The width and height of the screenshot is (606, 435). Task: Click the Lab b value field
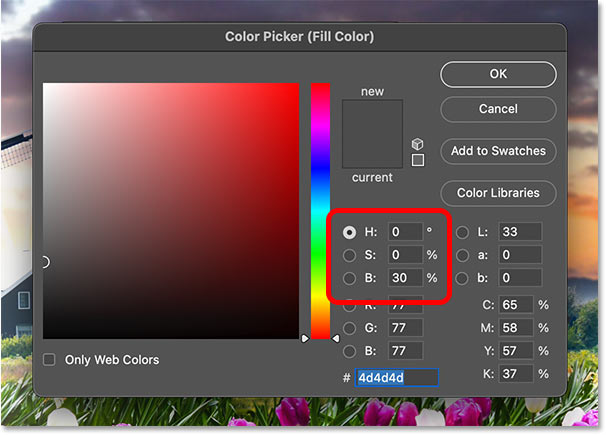coord(520,278)
